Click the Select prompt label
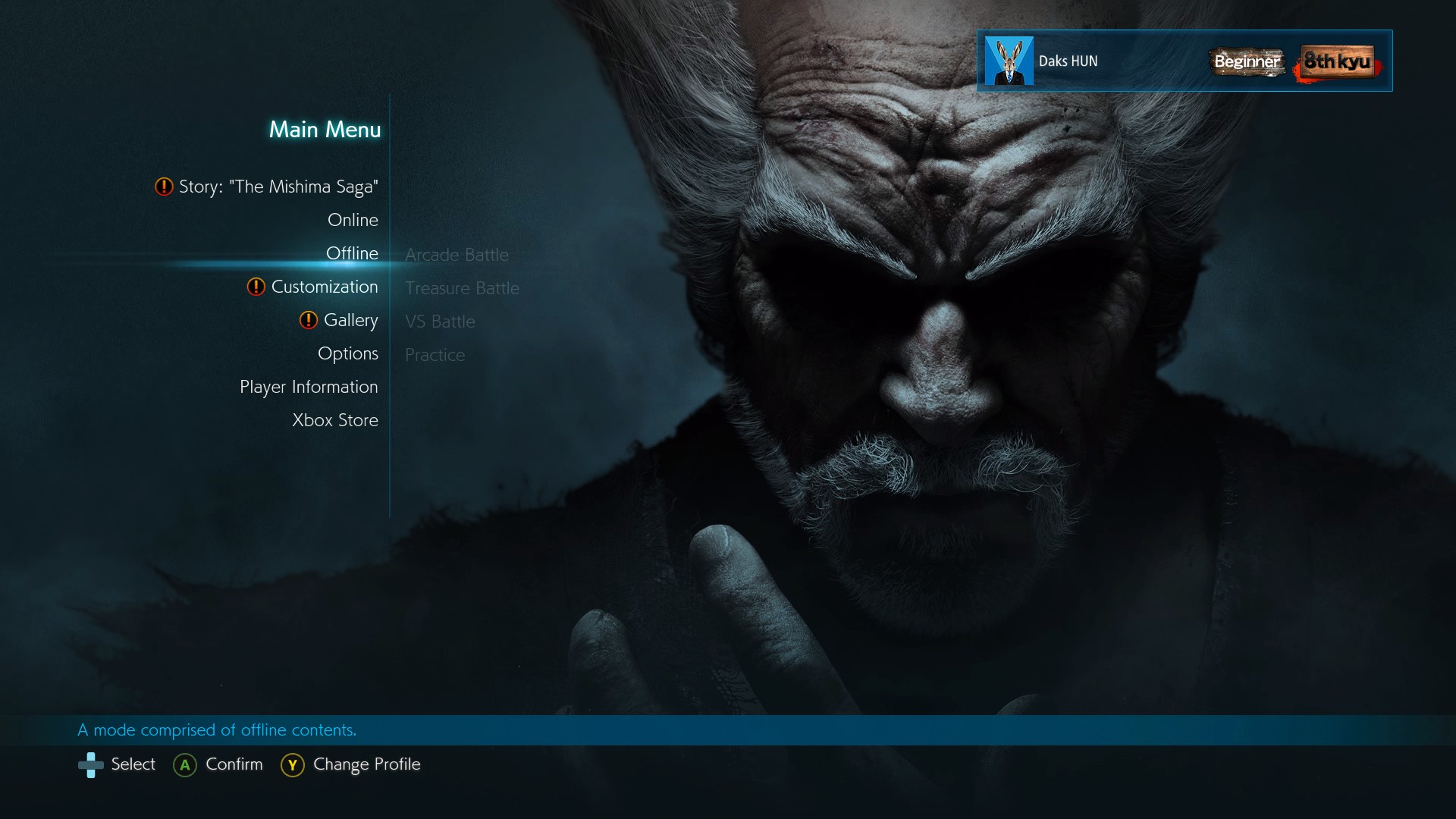The height and width of the screenshot is (819, 1456). click(x=133, y=764)
